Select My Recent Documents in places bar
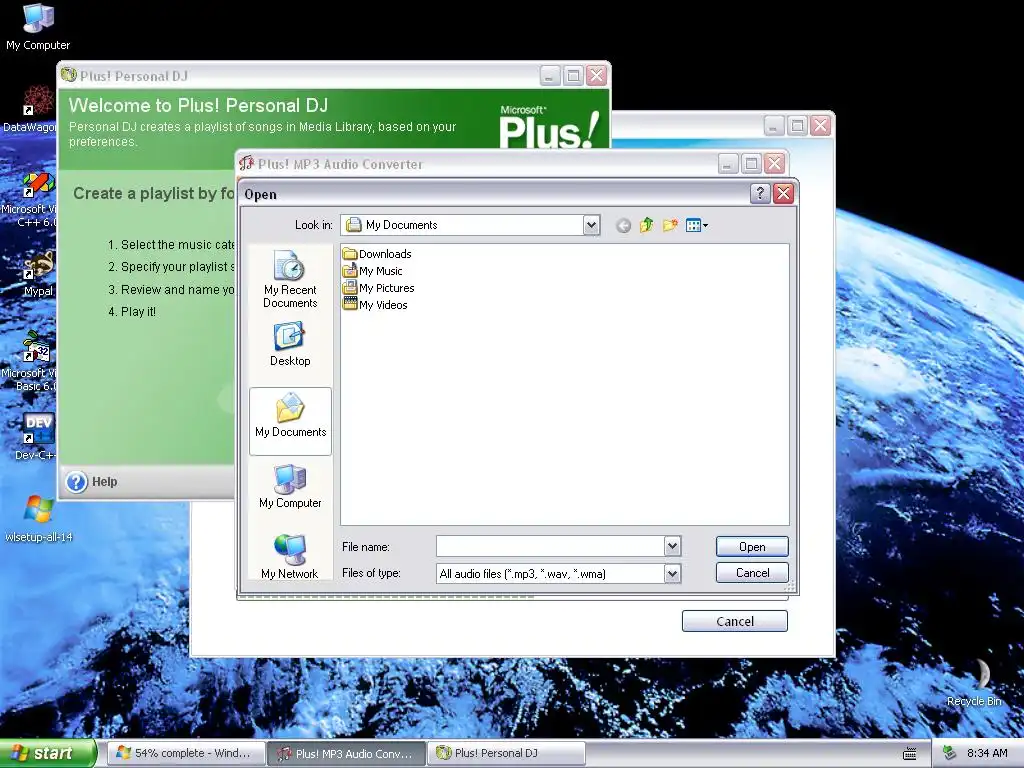 tap(290, 280)
